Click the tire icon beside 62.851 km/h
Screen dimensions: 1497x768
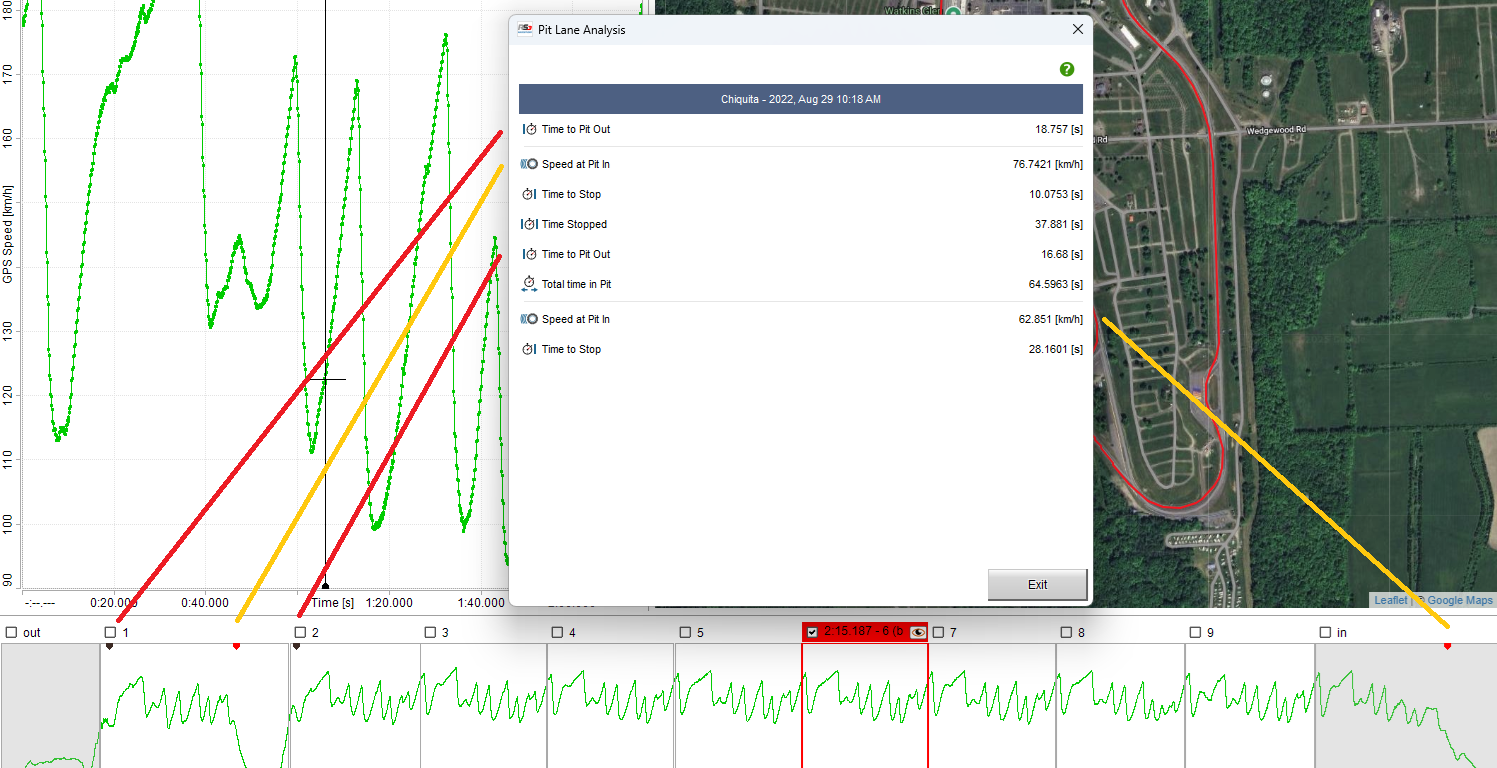530,320
